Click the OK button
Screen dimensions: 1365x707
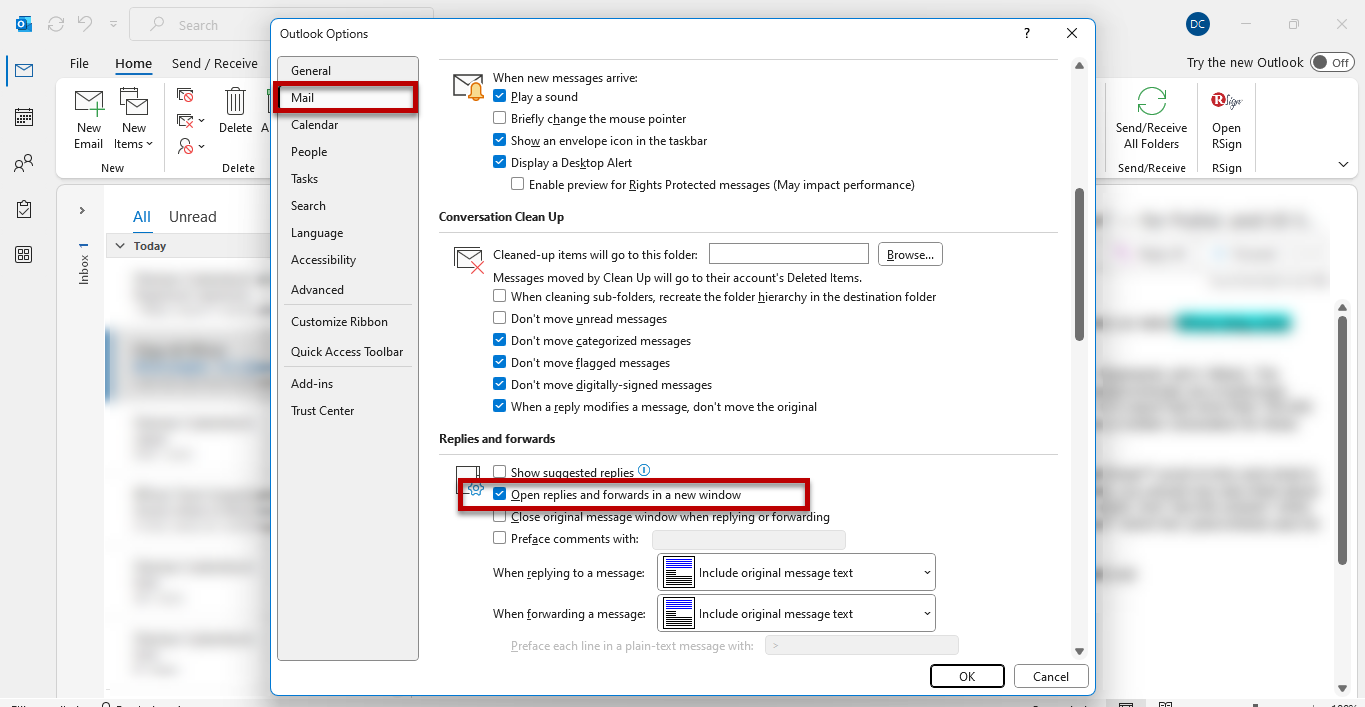[x=966, y=676]
